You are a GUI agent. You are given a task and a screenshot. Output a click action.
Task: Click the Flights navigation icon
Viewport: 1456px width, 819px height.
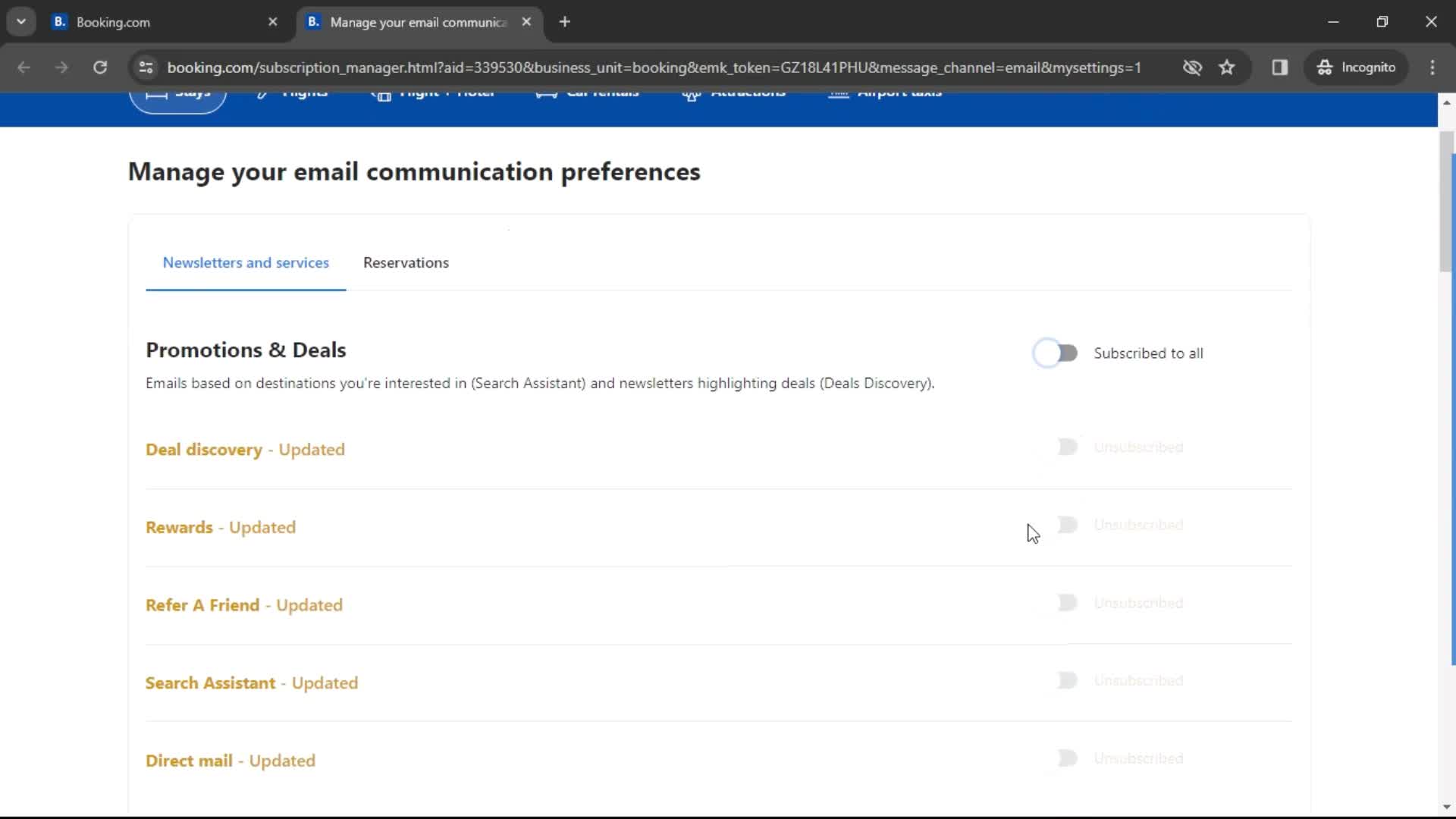[263, 90]
